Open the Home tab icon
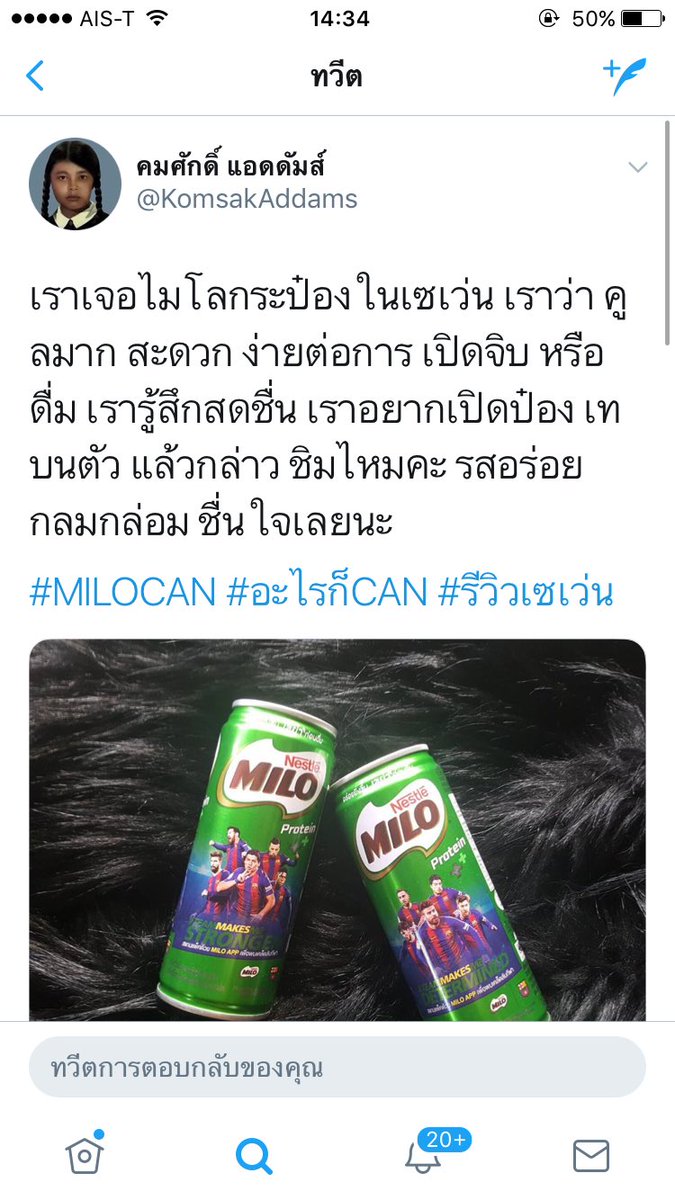The width and height of the screenshot is (675, 1200). (x=84, y=1154)
